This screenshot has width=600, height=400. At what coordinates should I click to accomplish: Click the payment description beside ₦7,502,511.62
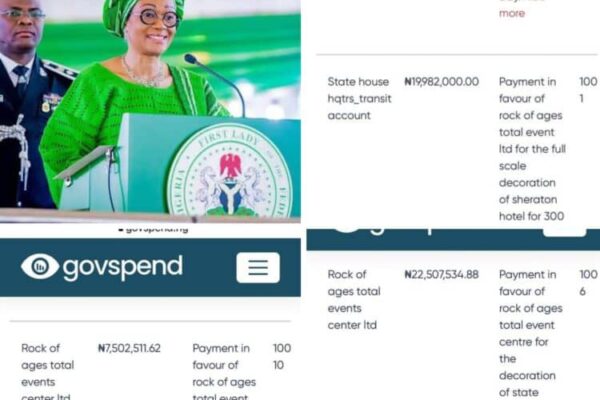click(x=224, y=371)
